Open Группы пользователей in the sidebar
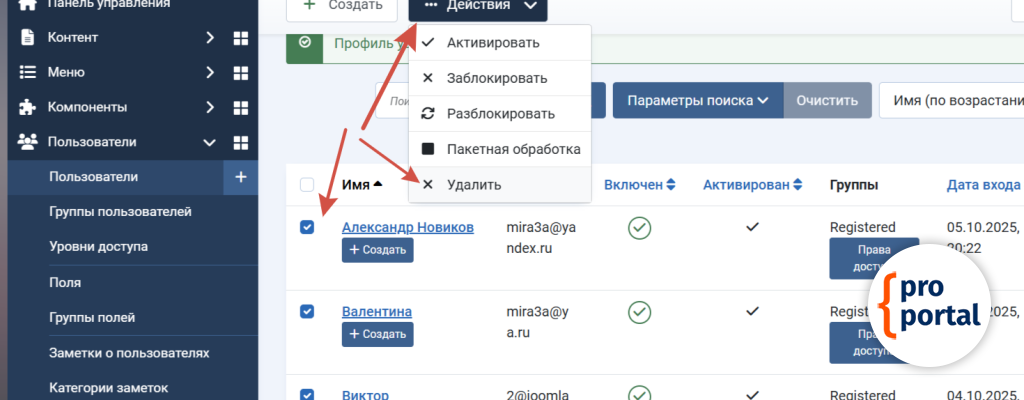 point(120,212)
